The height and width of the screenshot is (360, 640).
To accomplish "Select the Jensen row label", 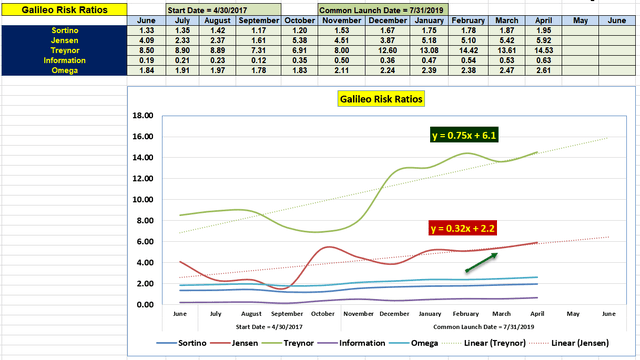I will click(64, 40).
